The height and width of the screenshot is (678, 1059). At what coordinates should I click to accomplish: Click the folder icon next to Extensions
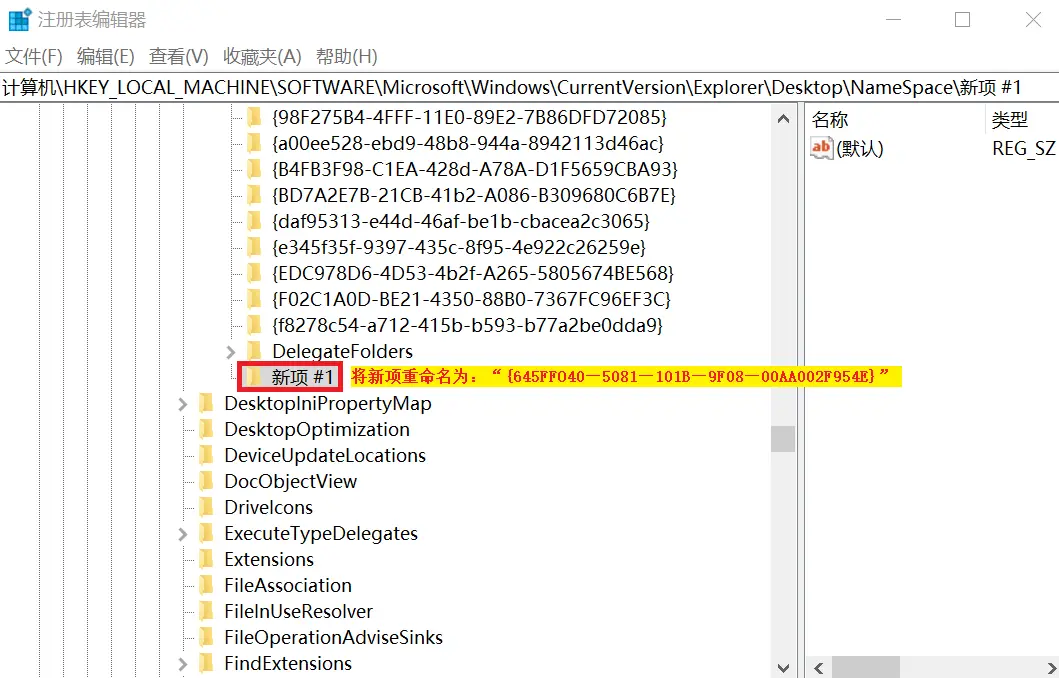pos(207,559)
